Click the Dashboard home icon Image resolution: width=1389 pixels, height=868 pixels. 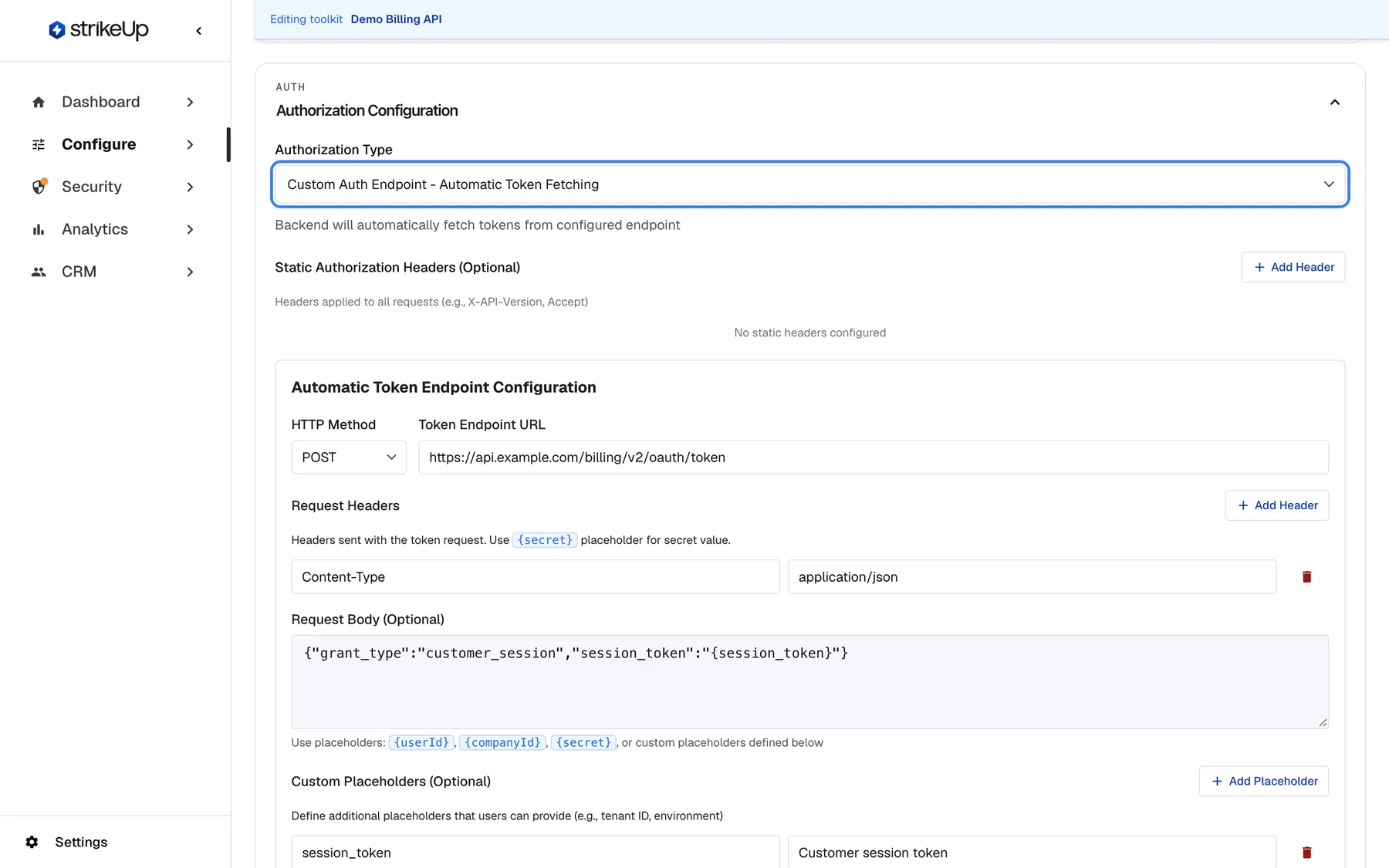39,102
